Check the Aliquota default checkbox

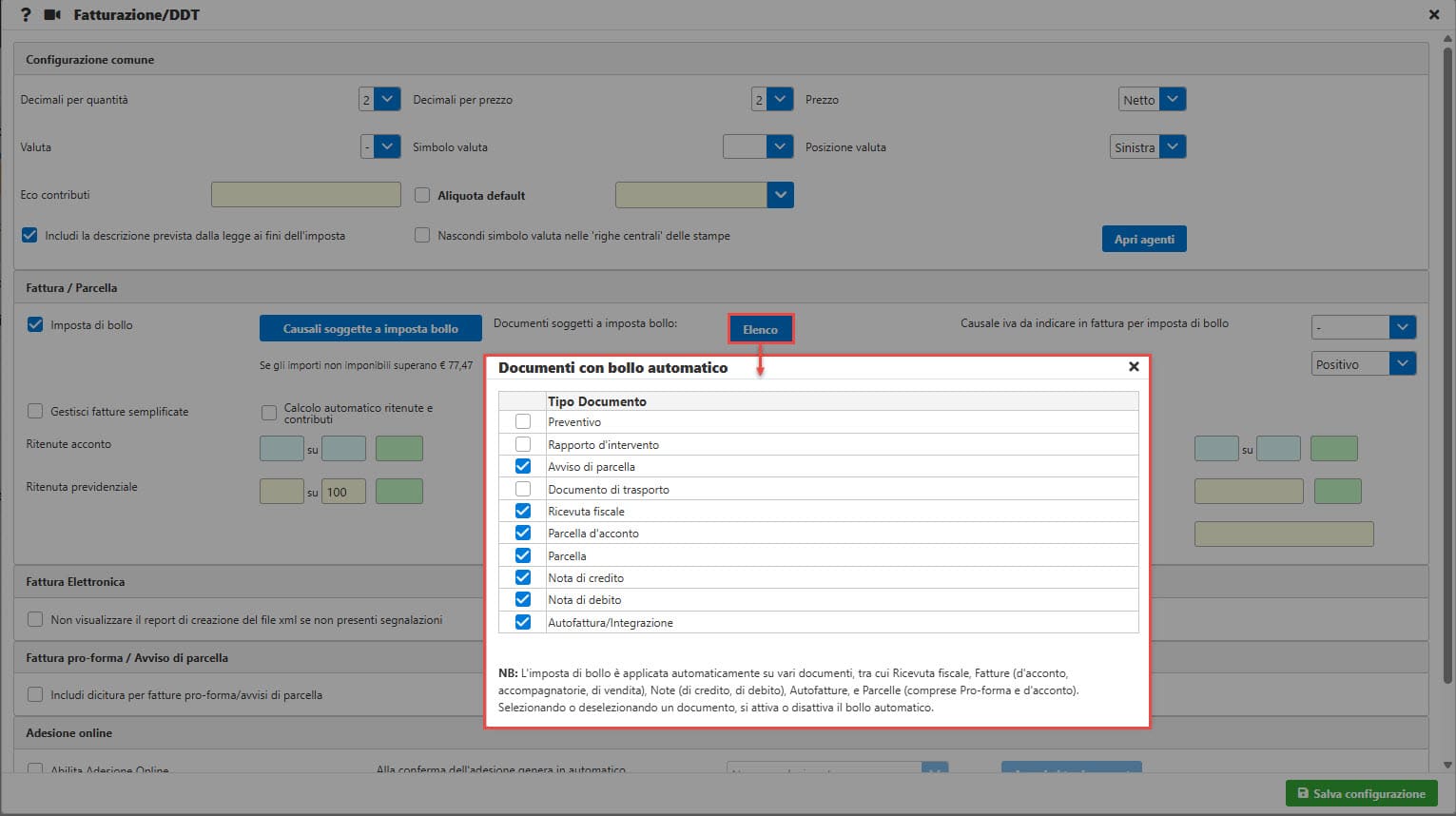pyautogui.click(x=422, y=195)
